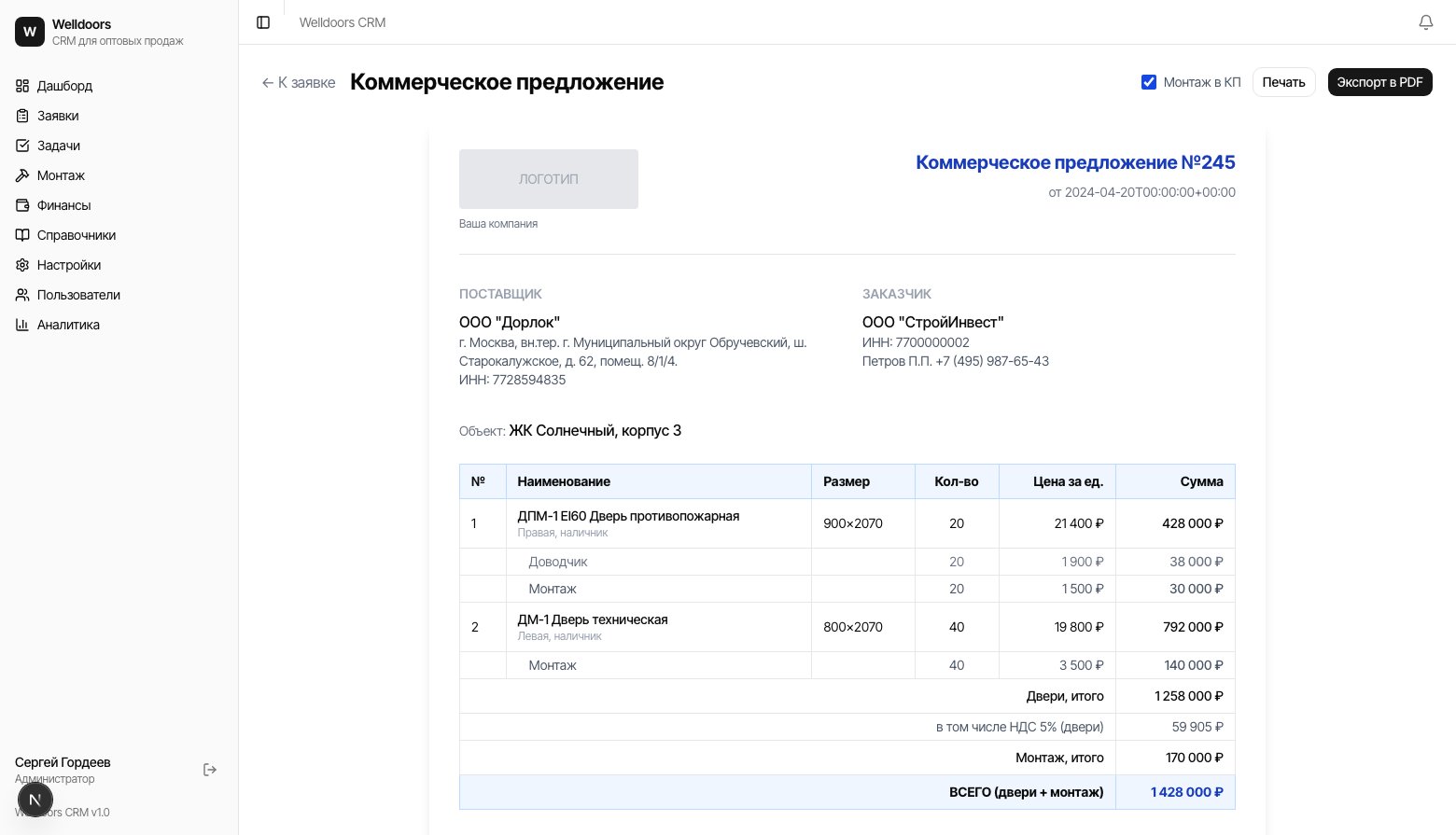Click sum 428 000 ₽

click(x=1193, y=523)
